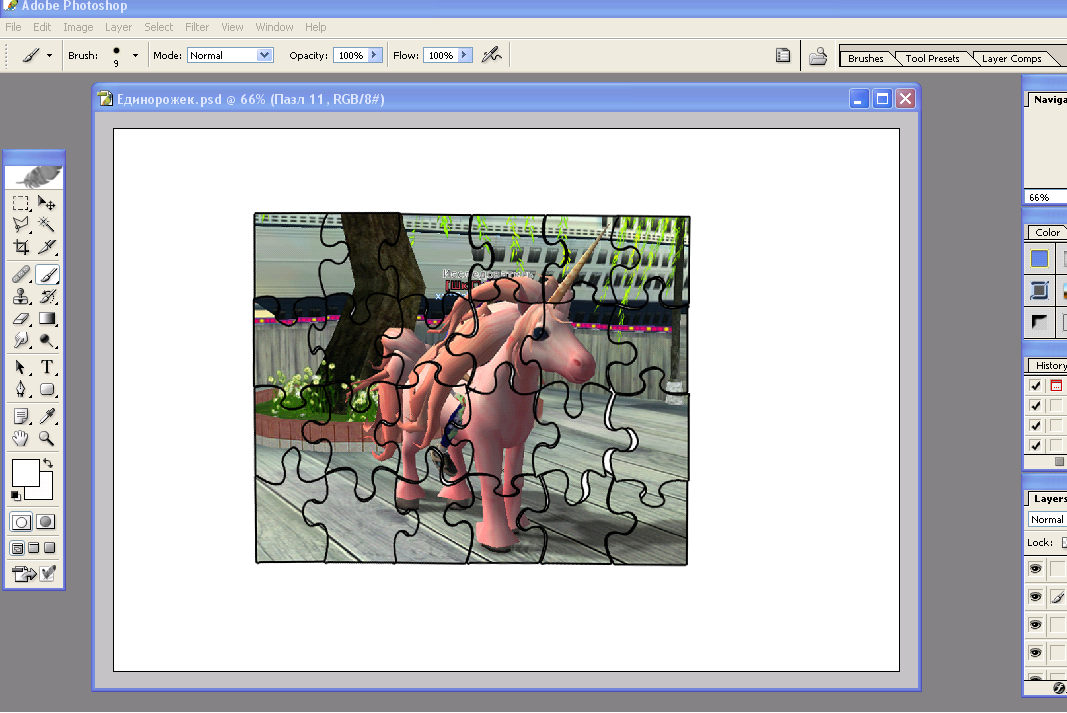Screen dimensions: 1067x713
Task: Select the Smudge tool
Action: point(21,339)
